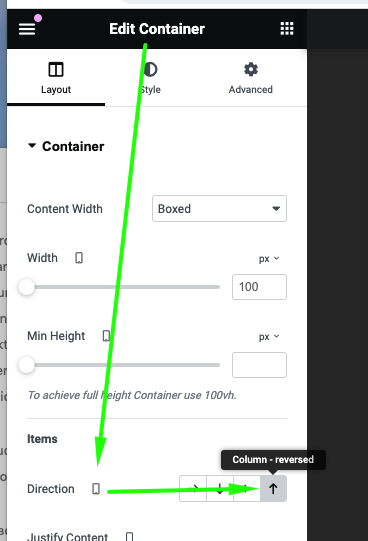
Task: Click the responsive device icon beside Min Height
Action: coord(107,336)
